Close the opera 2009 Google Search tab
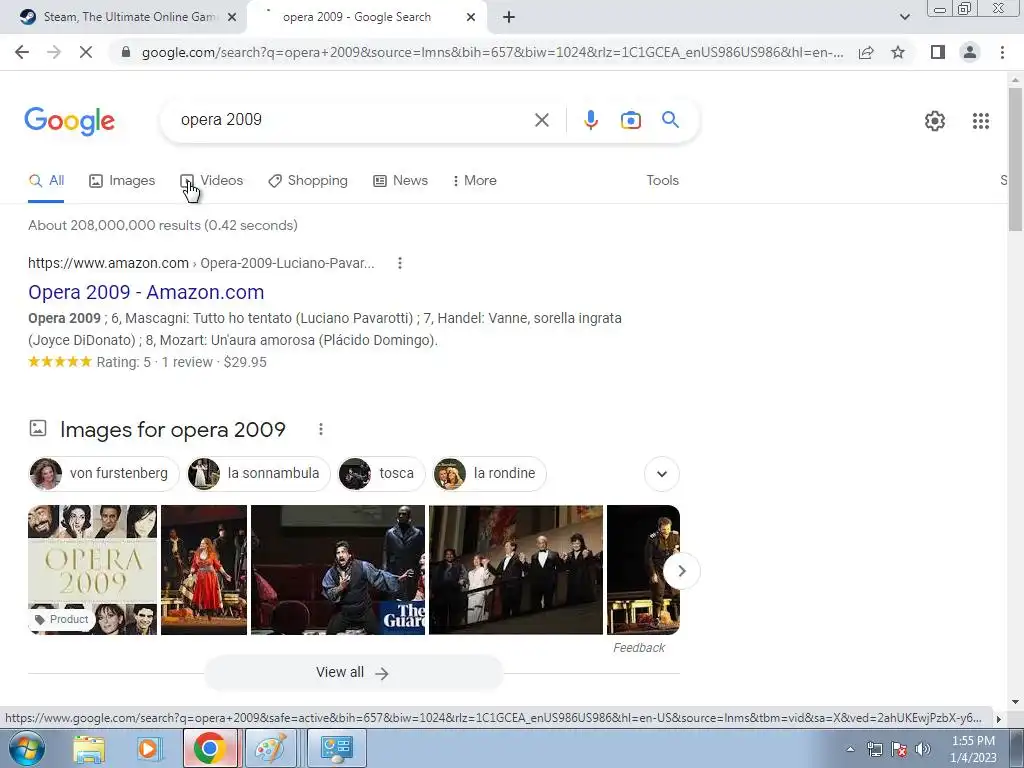1024x768 pixels. coord(471,18)
